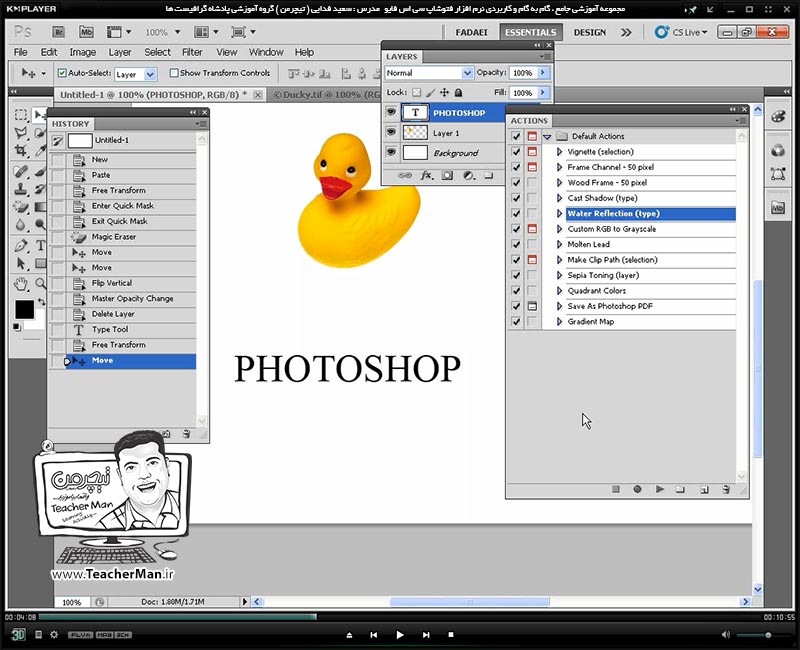Open the Window menu

[266, 52]
